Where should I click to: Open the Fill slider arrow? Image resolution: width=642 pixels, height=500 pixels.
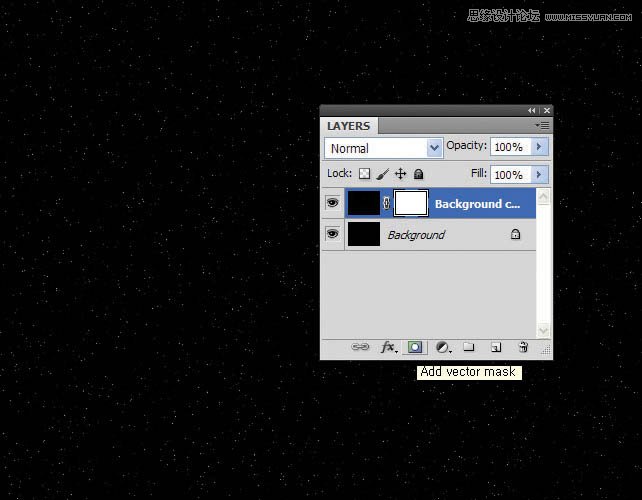[x=540, y=174]
